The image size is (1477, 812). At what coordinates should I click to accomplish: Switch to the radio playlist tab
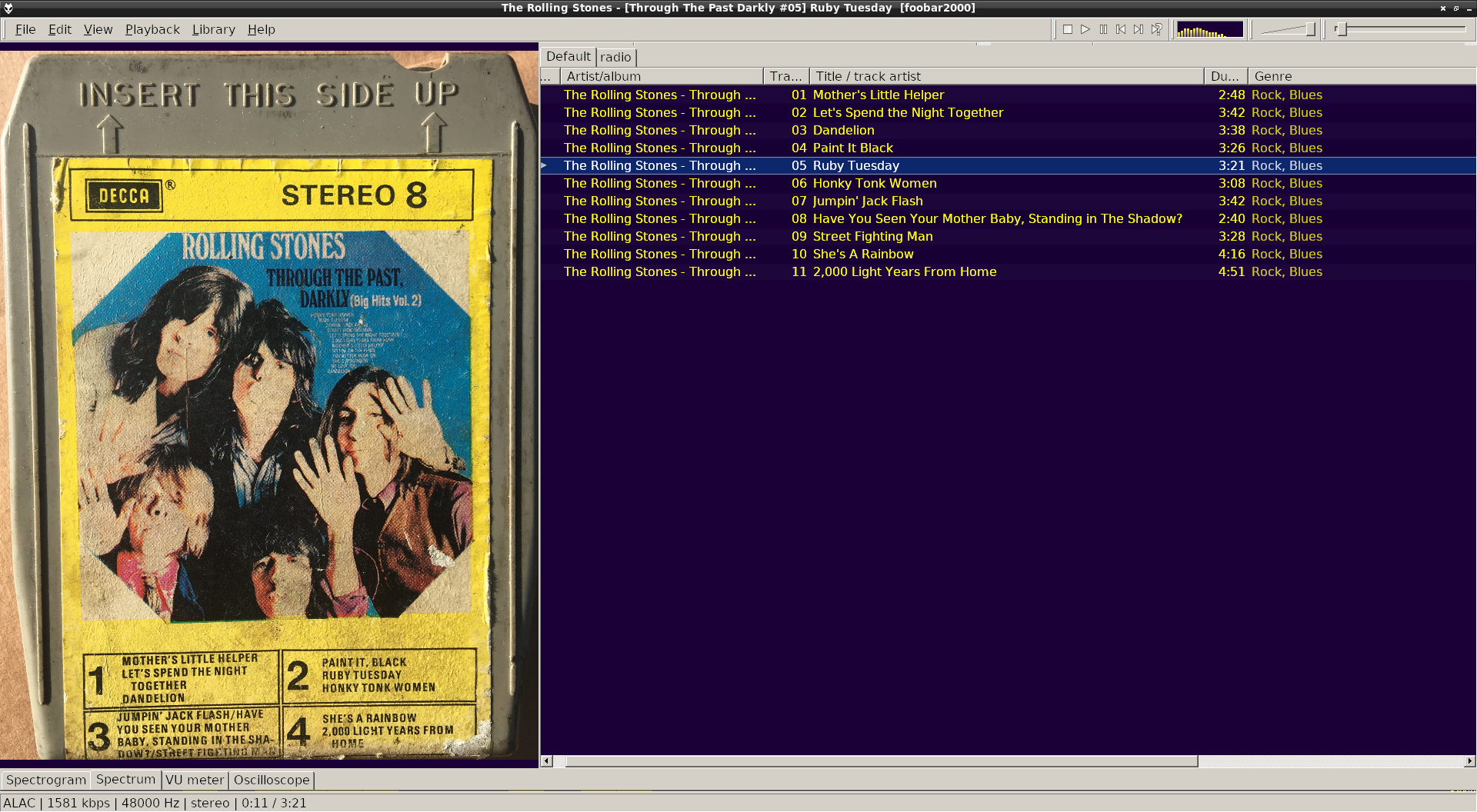(x=615, y=58)
